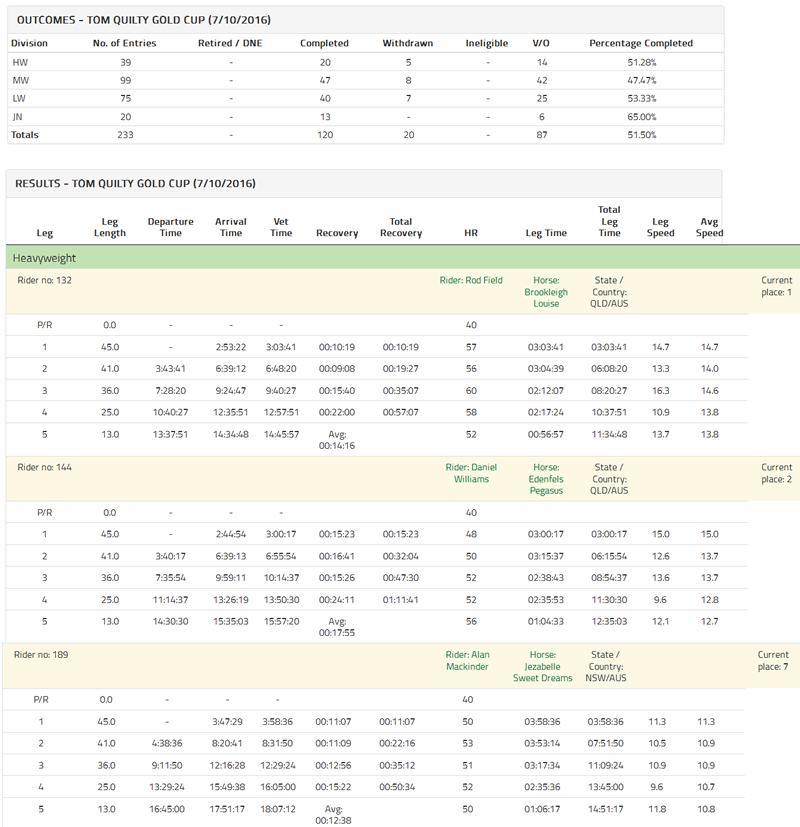Click rider Alan Mackinder link

pos(471,660)
